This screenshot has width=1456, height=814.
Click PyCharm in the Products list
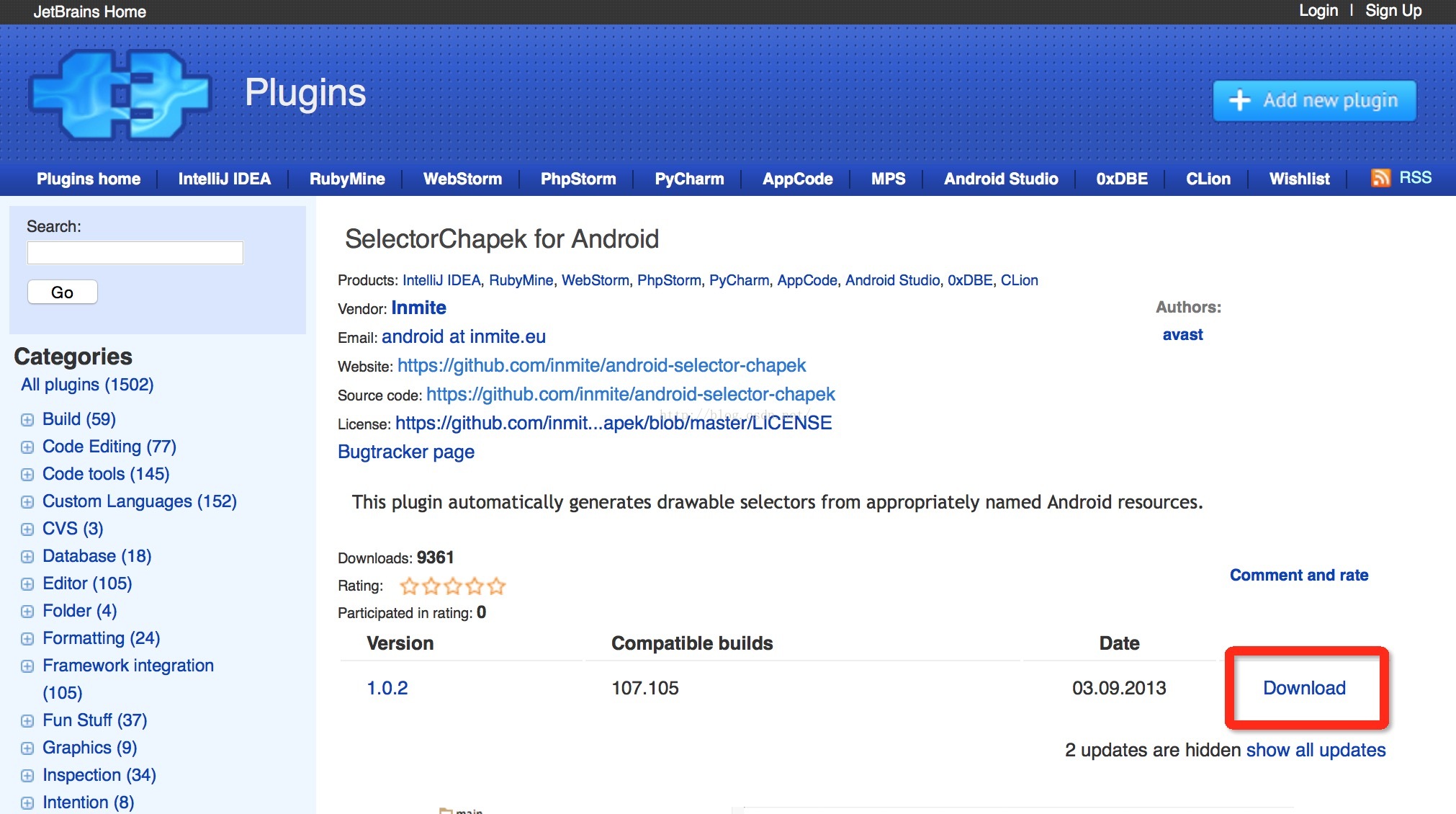click(739, 280)
